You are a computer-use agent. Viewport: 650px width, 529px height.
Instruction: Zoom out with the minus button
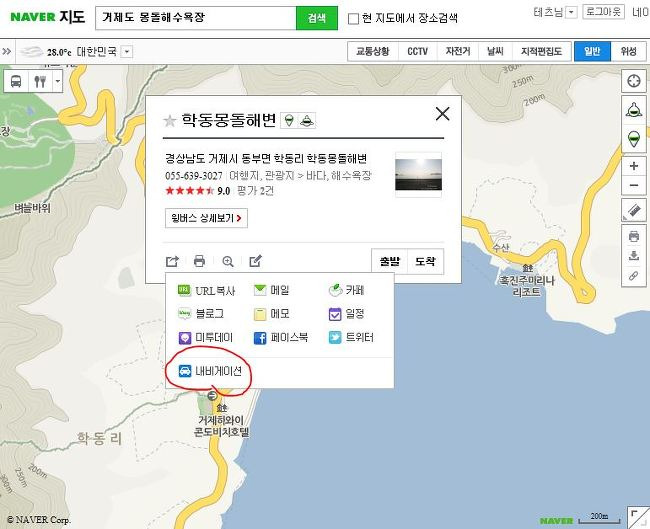[x=634, y=185]
